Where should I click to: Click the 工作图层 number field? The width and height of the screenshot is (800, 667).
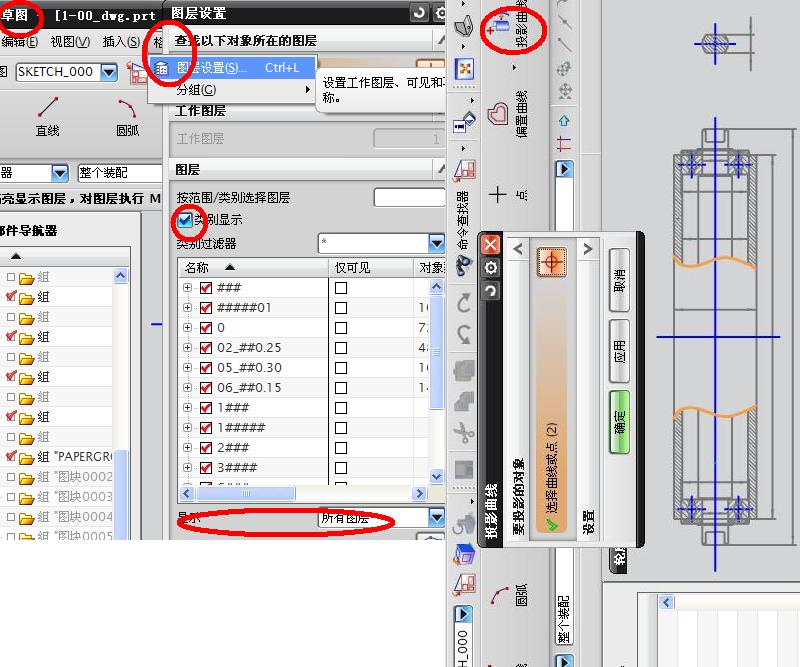(409, 139)
